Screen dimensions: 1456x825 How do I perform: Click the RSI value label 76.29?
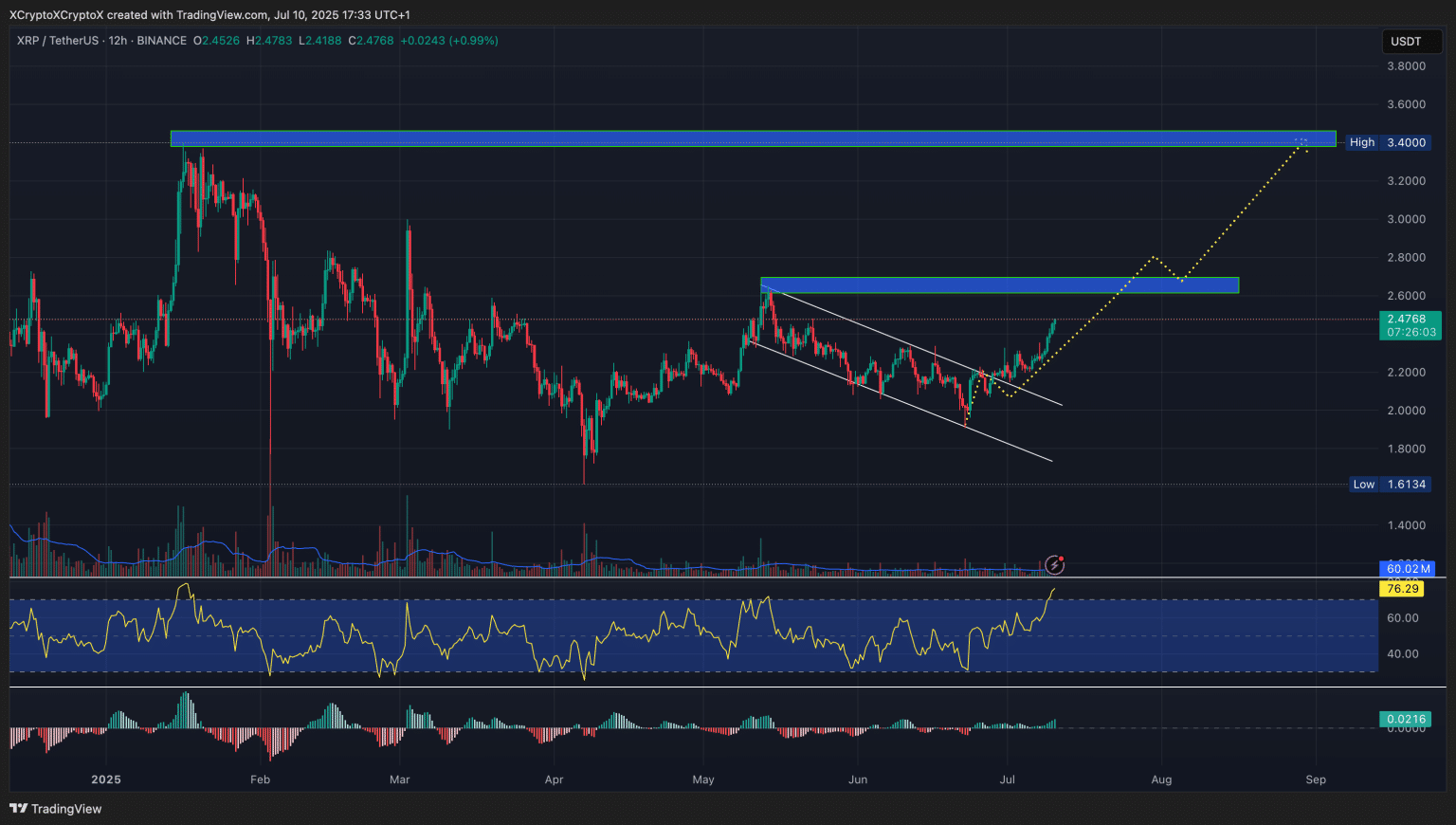[1403, 589]
